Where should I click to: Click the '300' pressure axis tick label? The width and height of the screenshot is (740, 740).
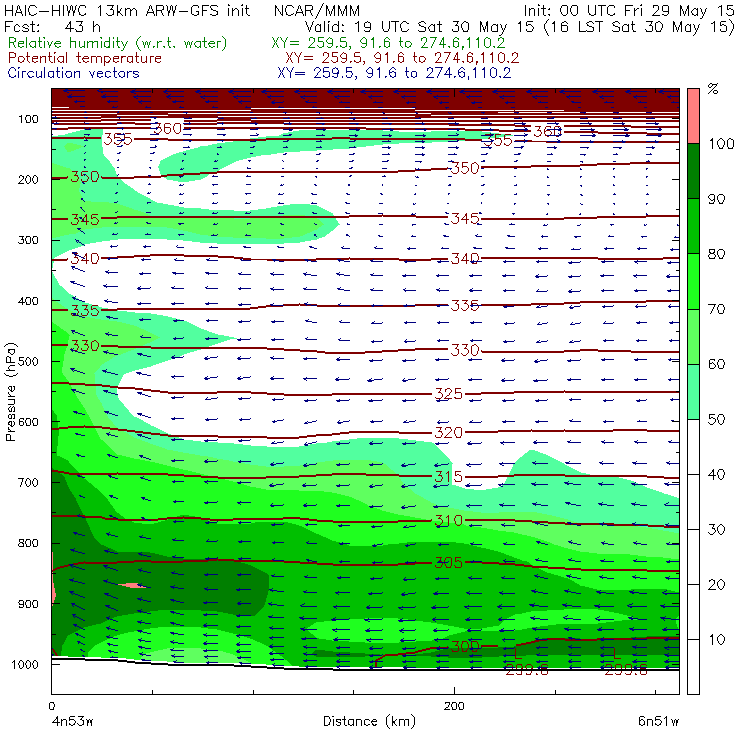point(28,240)
